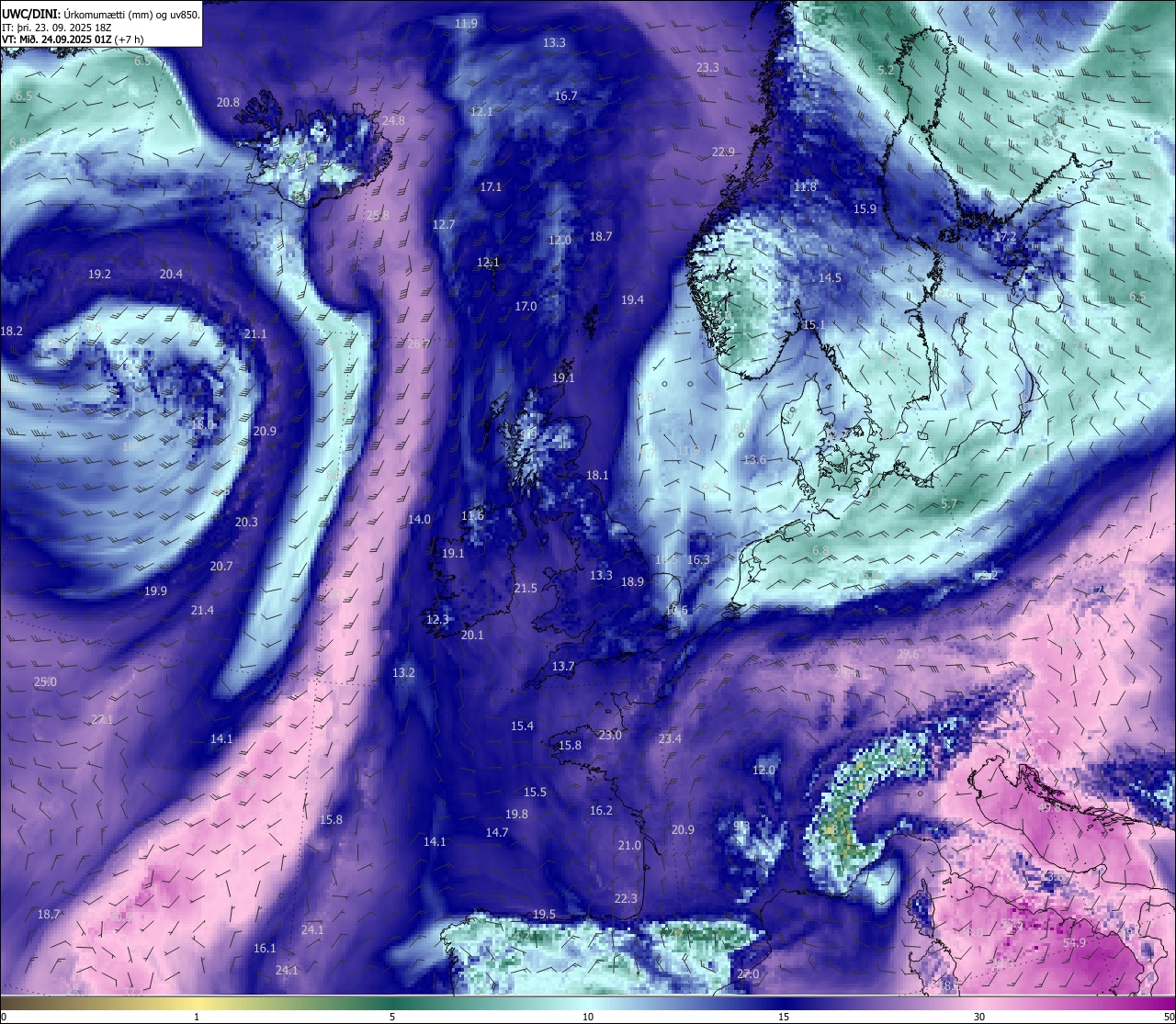Click the 14.7 value label
The image size is (1176, 1024).
point(497,832)
